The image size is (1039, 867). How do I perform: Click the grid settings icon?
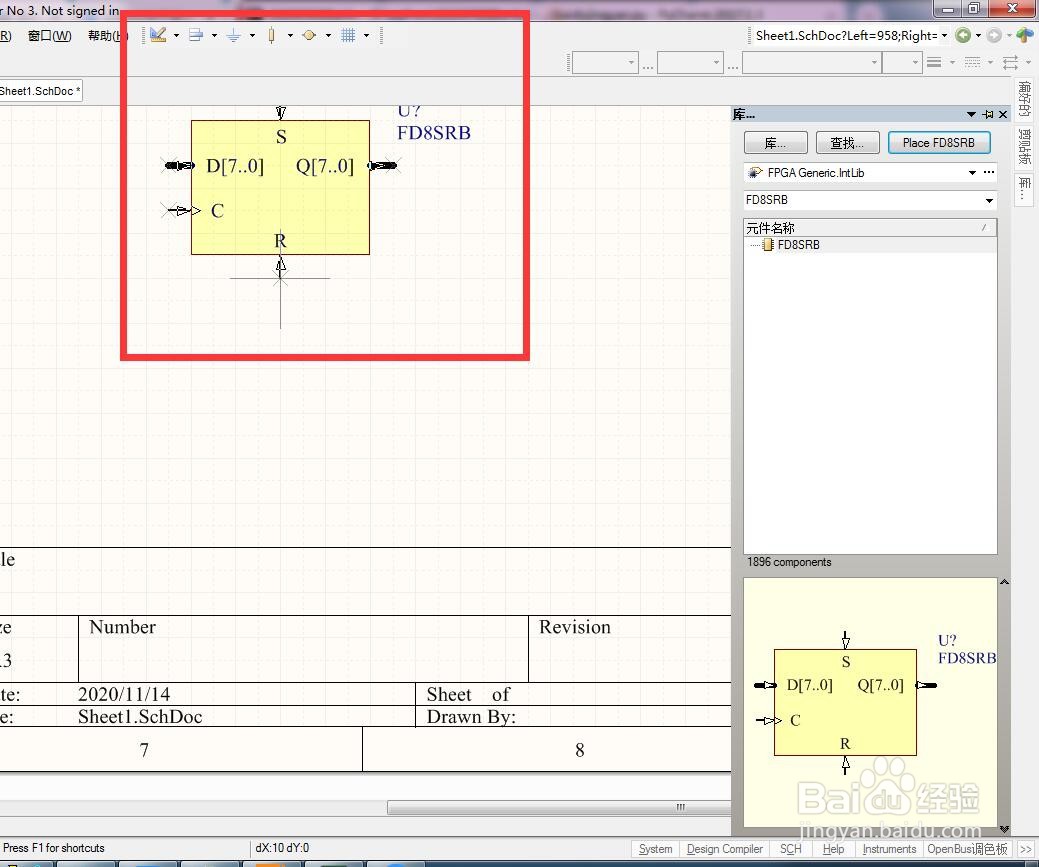click(x=349, y=35)
